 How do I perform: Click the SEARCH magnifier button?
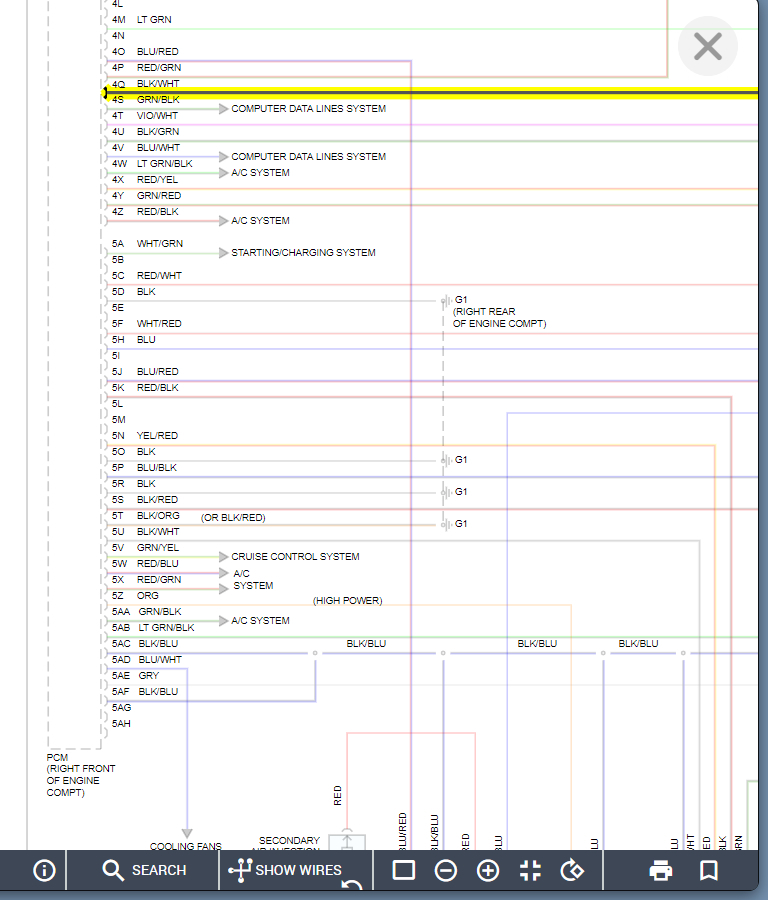(x=144, y=870)
